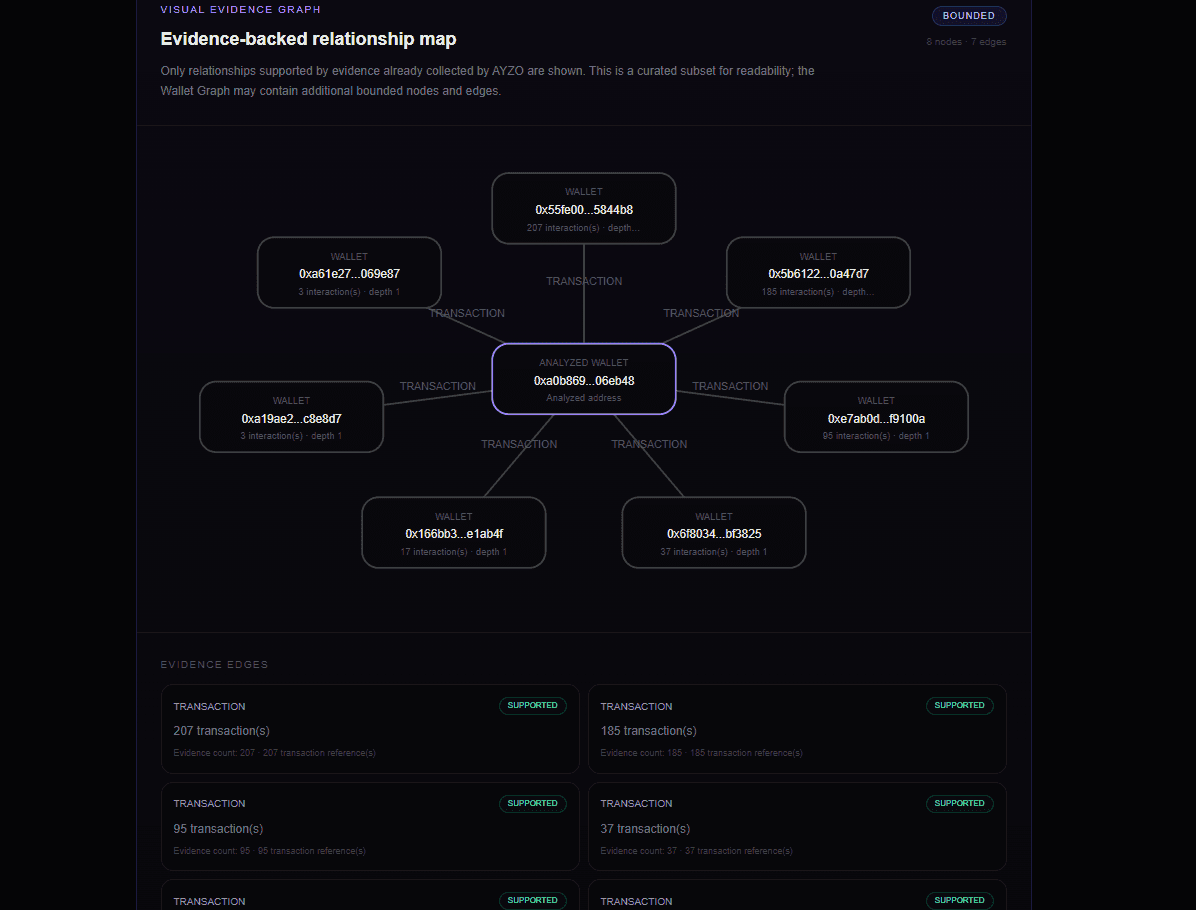Screen dimensions: 1196x910
Task: Select wallet node 0xe7ab0d...f9100a
Action: pos(876,416)
